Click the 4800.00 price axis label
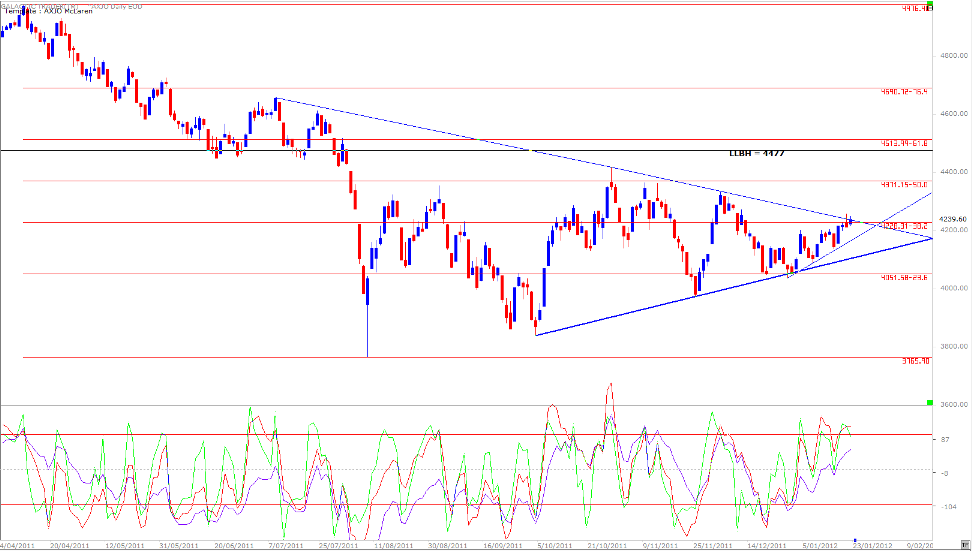Screen dimensions: 972x551 tap(953, 56)
